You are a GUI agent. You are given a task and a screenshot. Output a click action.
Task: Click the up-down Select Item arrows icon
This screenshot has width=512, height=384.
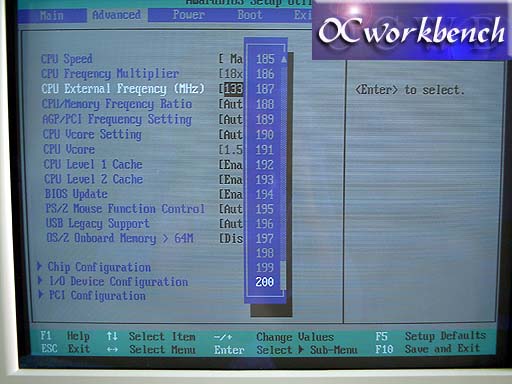tap(112, 336)
